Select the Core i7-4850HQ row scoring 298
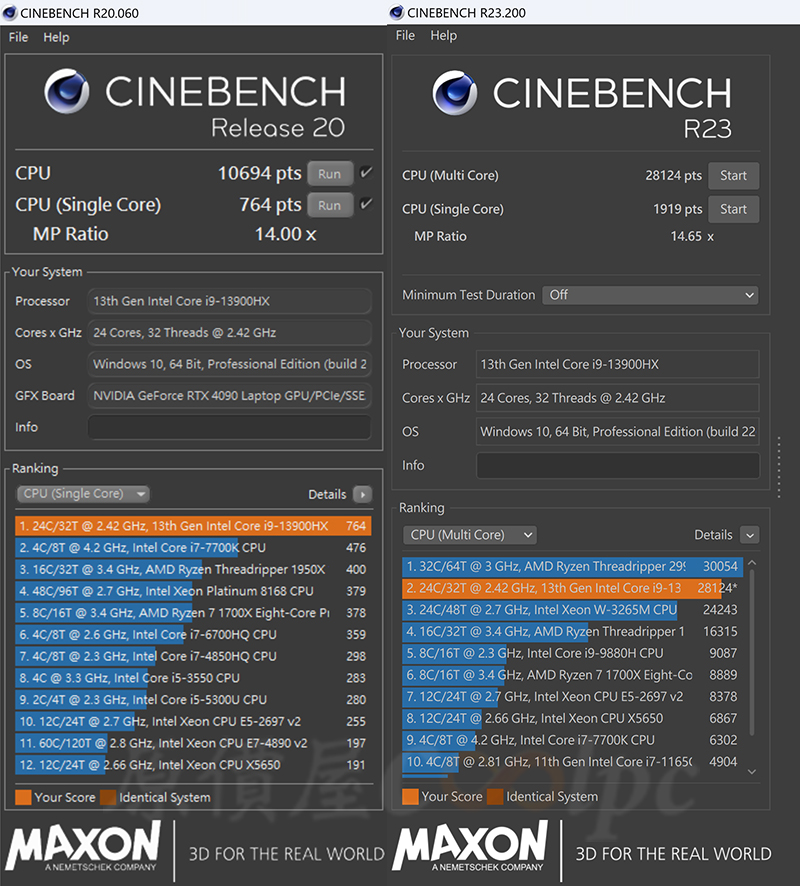Screen dimensions: 800x886 pos(193,657)
